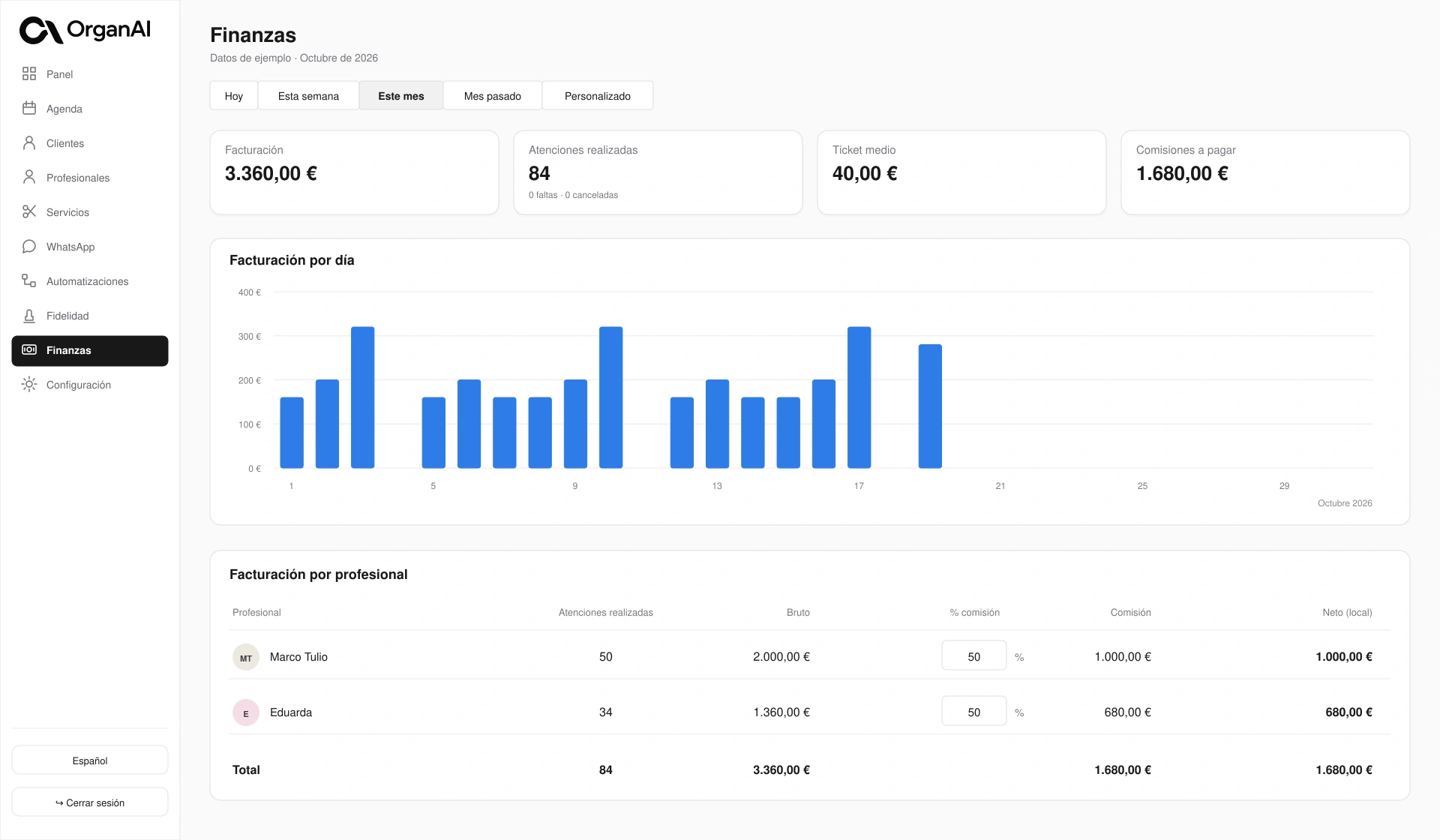Click the Servicios scissors icon
Image resolution: width=1440 pixels, height=840 pixels.
click(x=29, y=211)
